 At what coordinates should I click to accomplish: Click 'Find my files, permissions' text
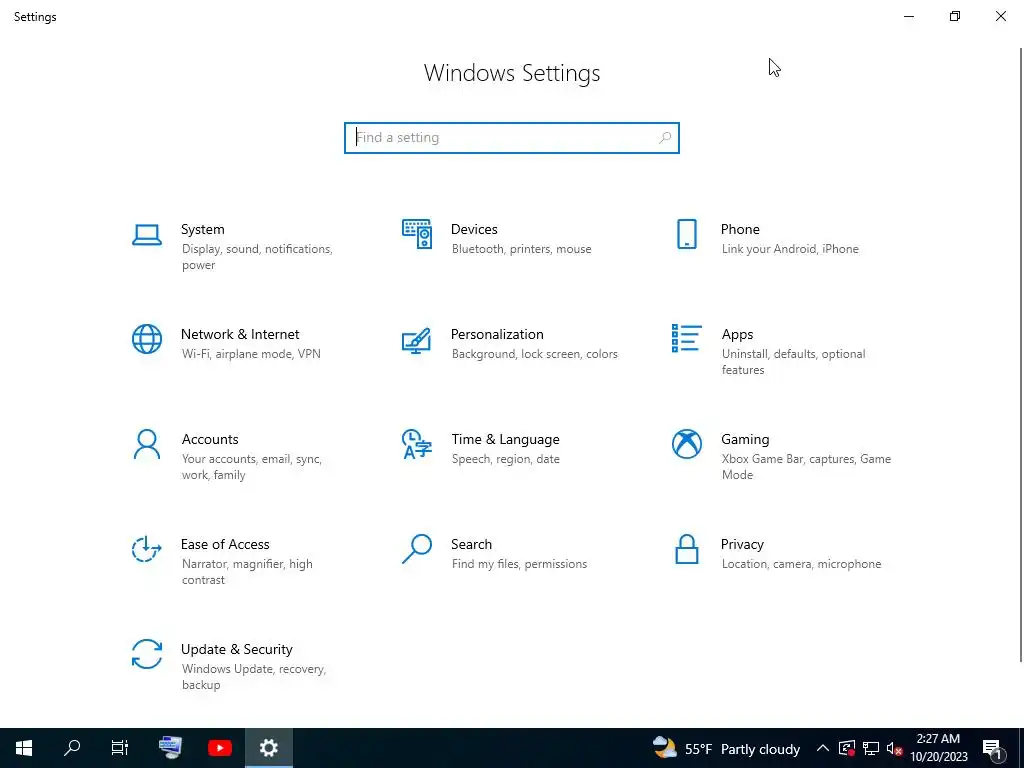coord(519,564)
